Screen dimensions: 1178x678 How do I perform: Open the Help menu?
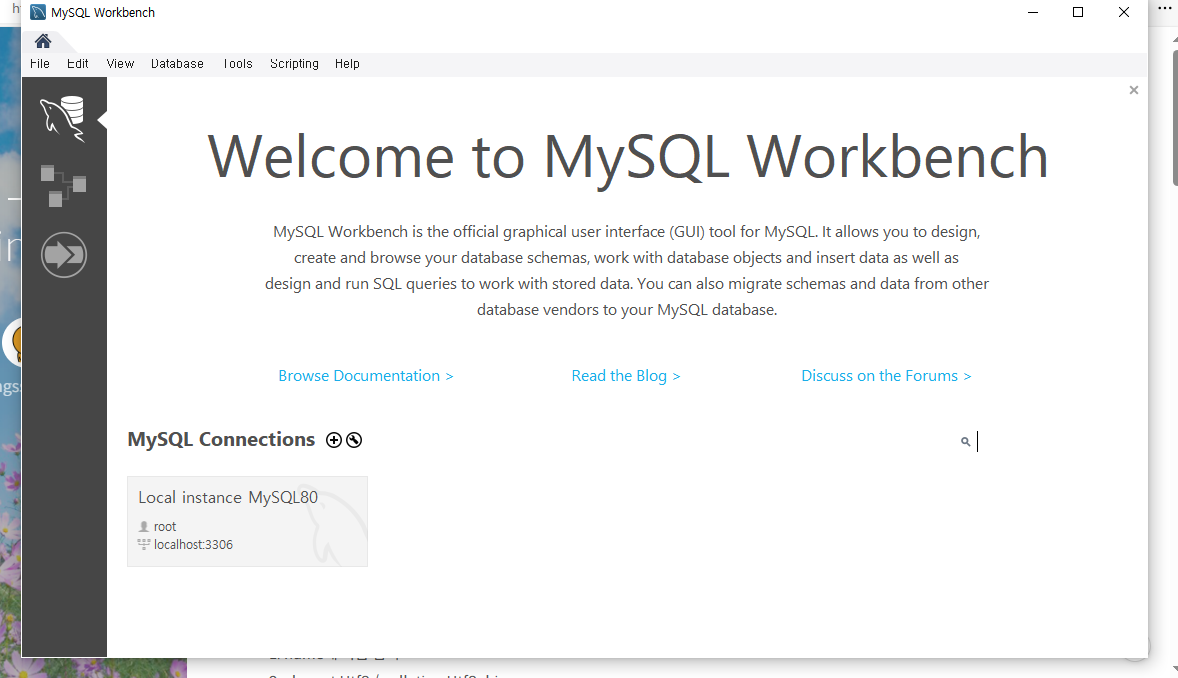(347, 64)
